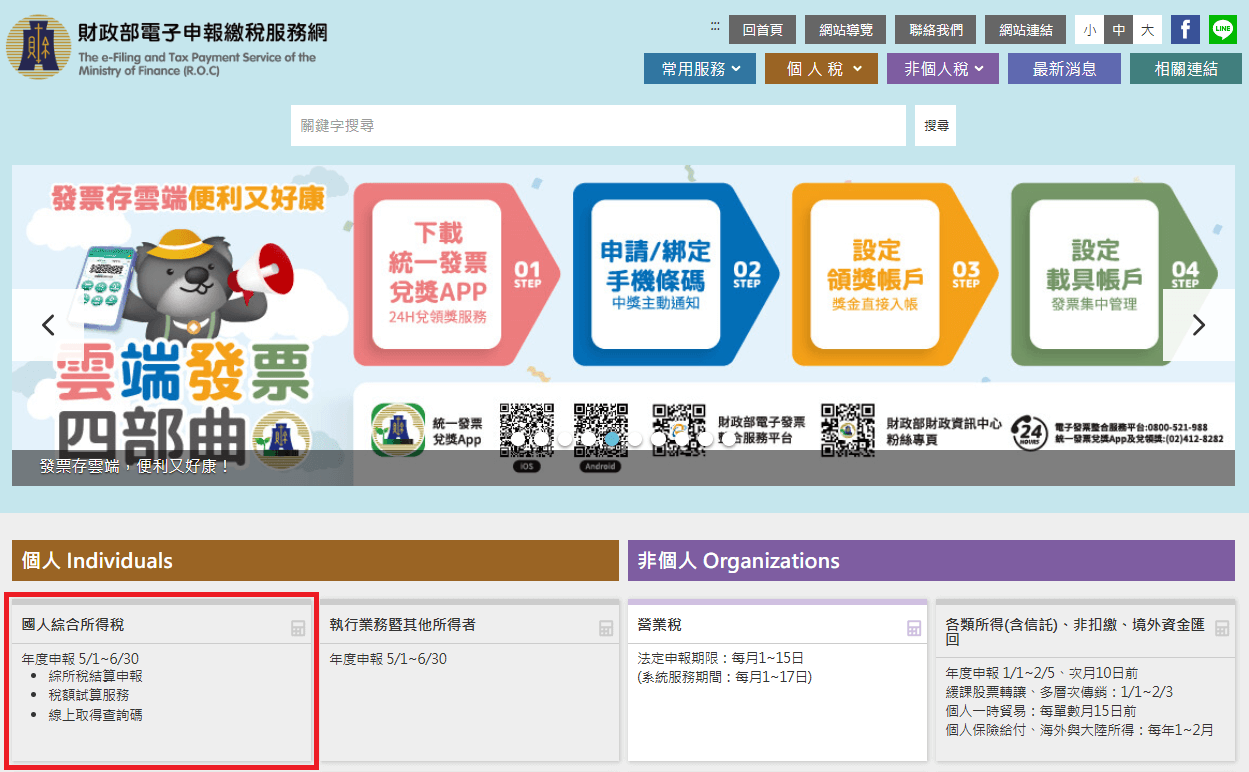Image resolution: width=1249 pixels, height=772 pixels.
Task: Open the 稅額試算服務 link
Action: click(x=88, y=696)
